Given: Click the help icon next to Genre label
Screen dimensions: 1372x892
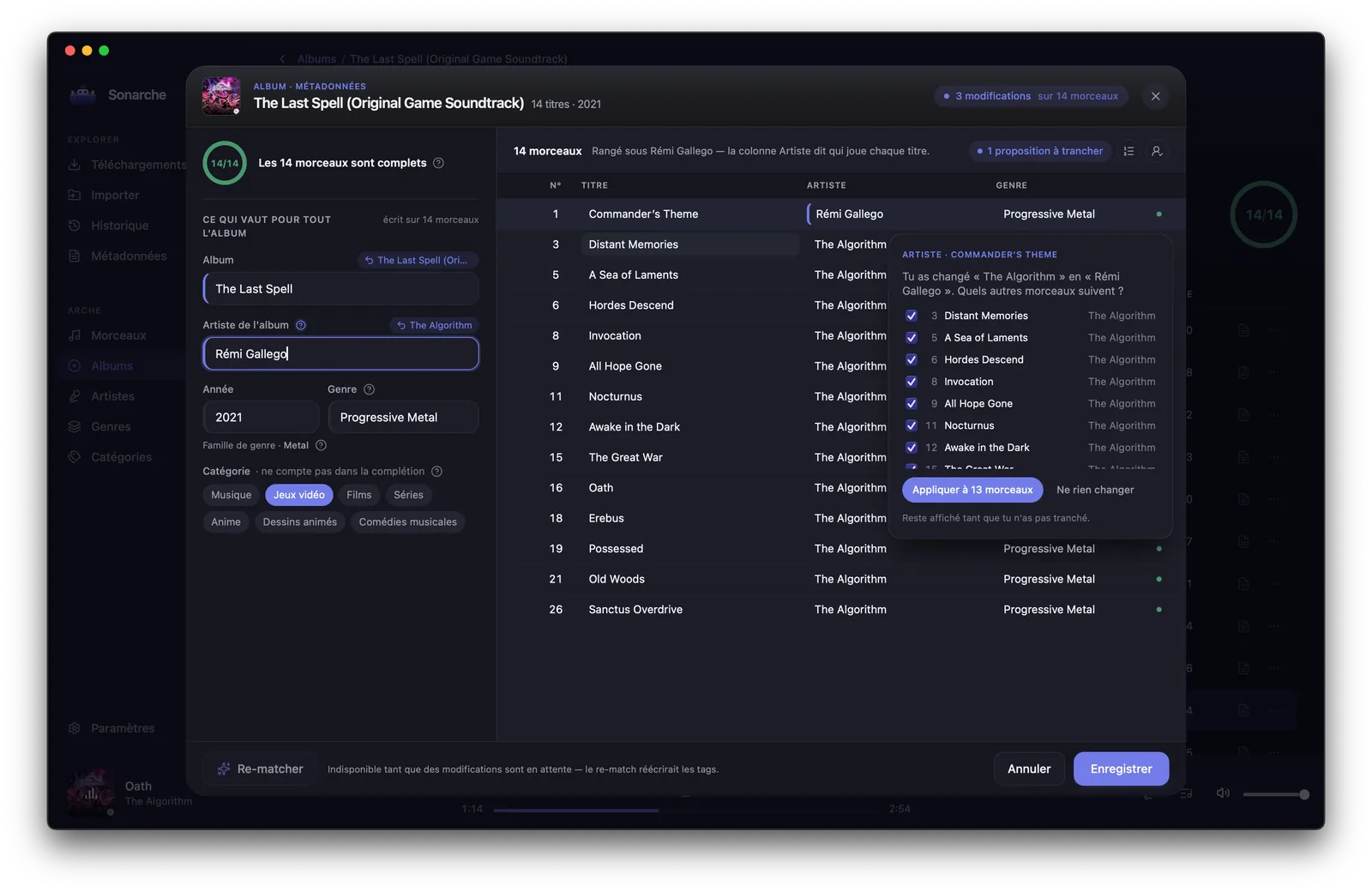Looking at the screenshot, I should [370, 389].
